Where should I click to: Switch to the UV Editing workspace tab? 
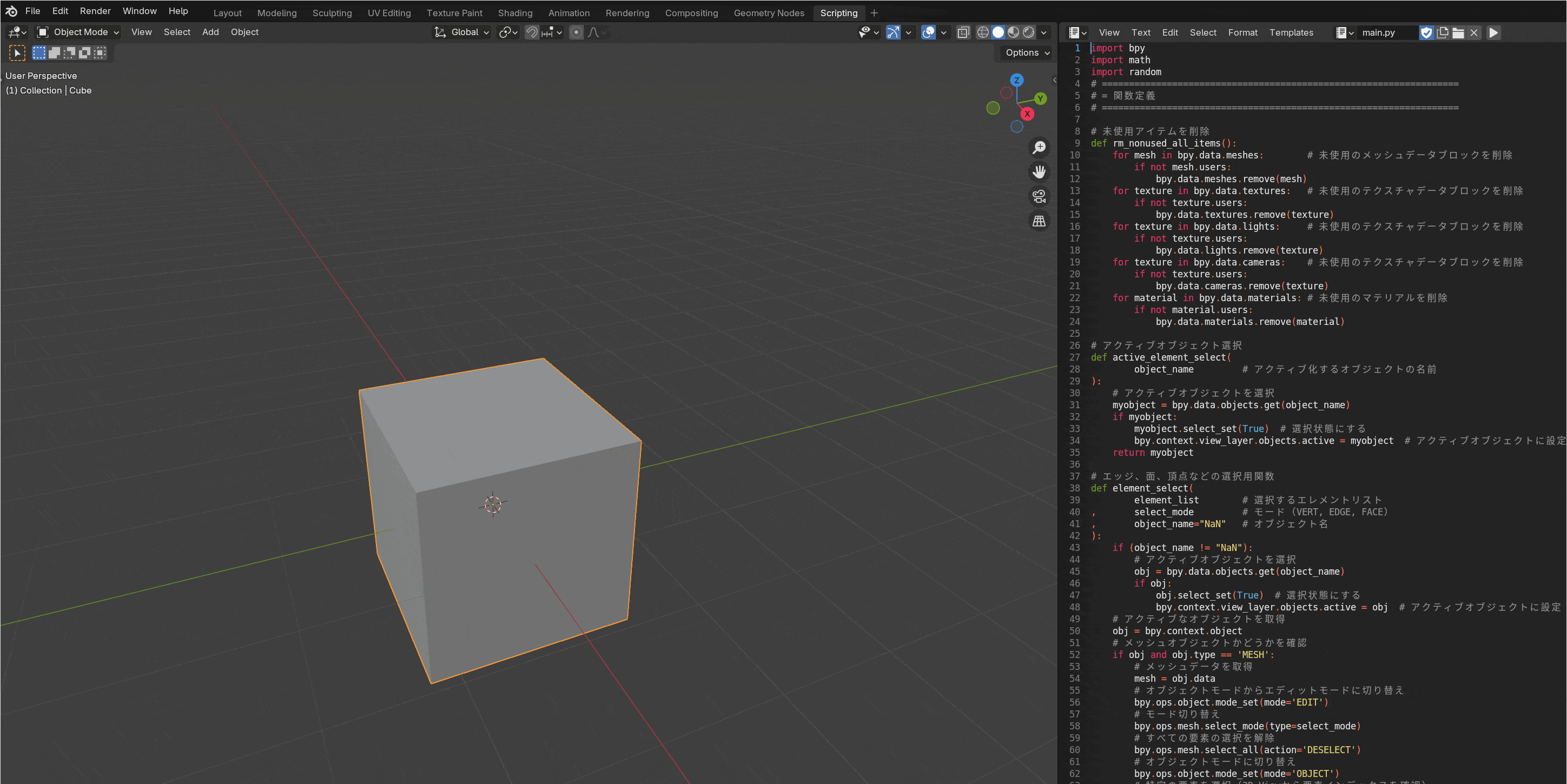pyautogui.click(x=389, y=13)
